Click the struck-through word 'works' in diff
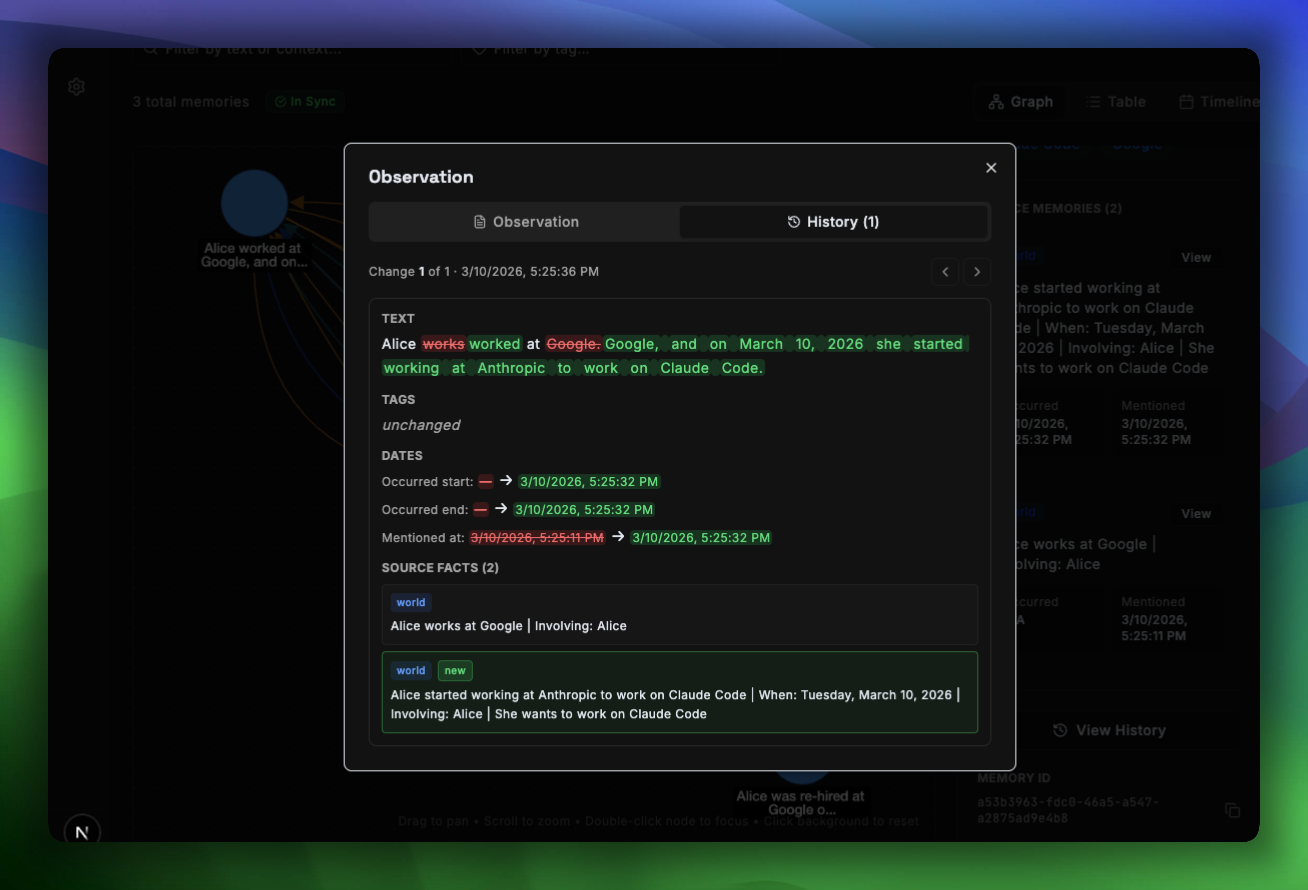This screenshot has height=890, width=1308. pos(443,344)
